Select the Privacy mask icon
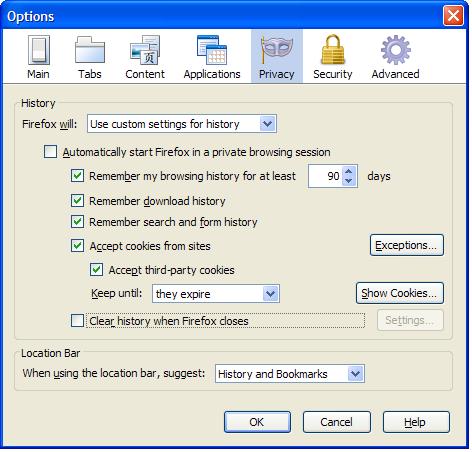Image resolution: width=472 pixels, height=452 pixels. (277, 50)
